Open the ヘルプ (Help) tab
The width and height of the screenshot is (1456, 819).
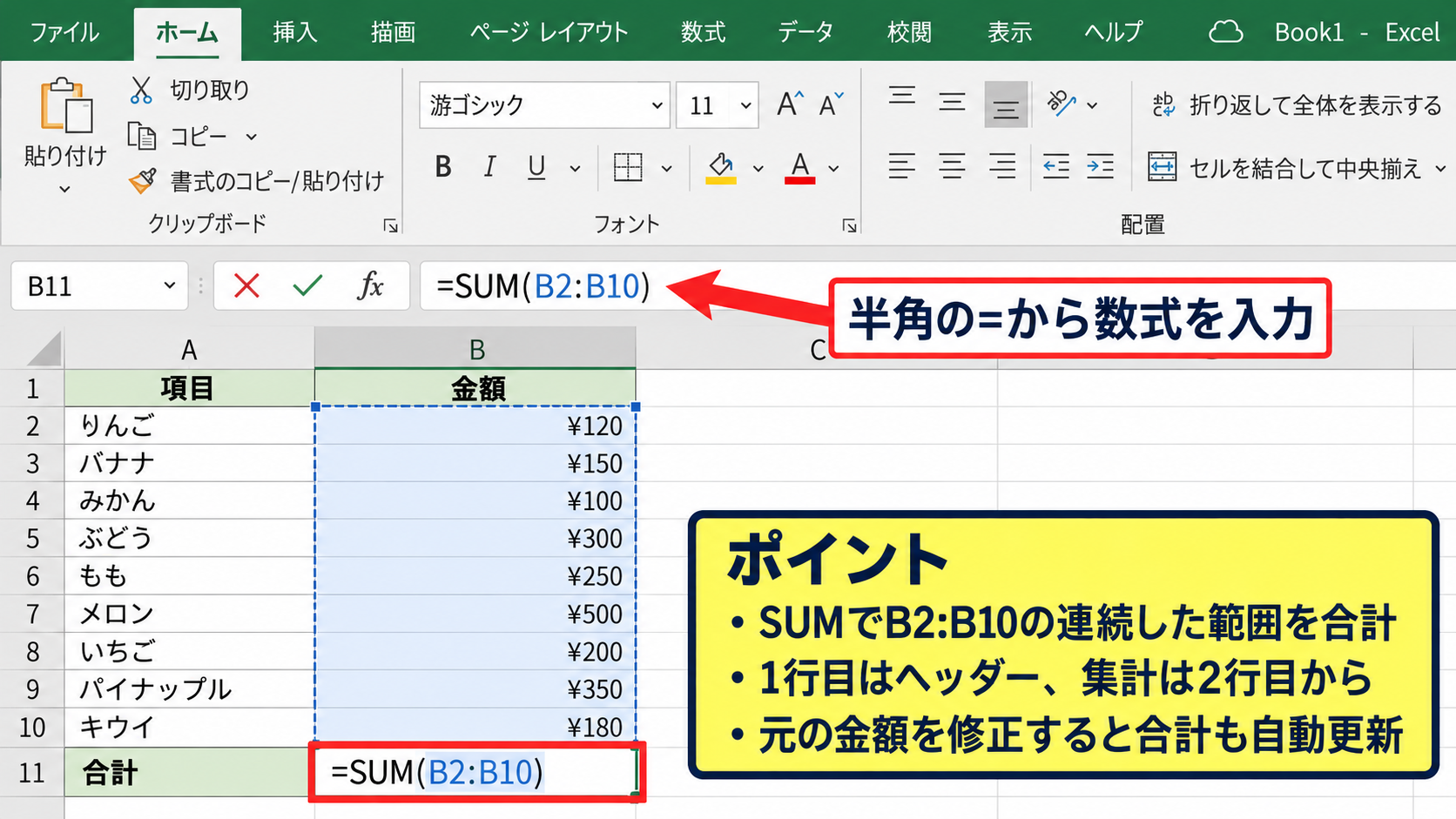[x=1113, y=33]
